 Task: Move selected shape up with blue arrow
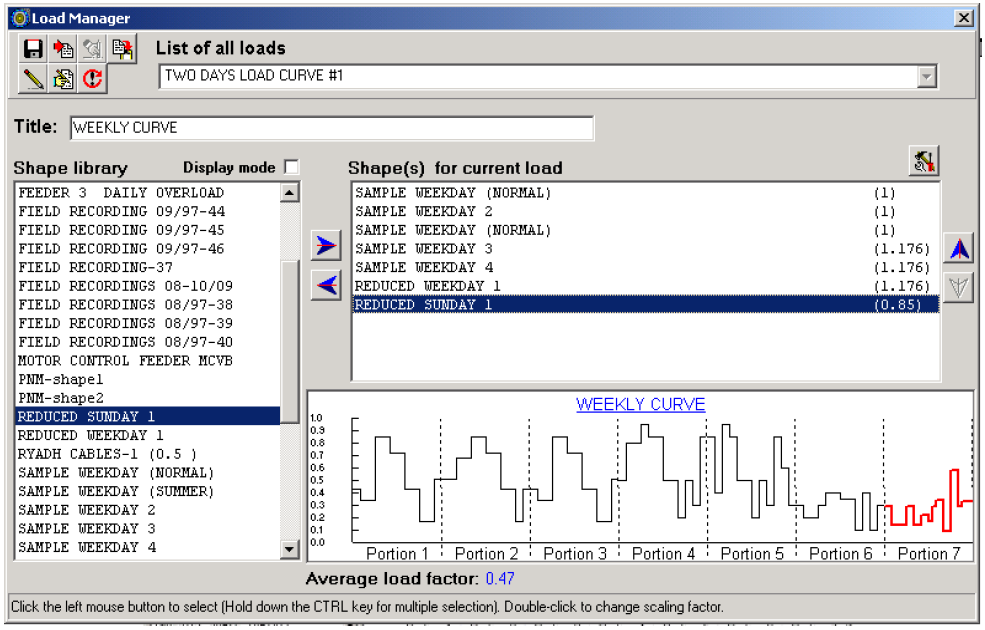959,249
